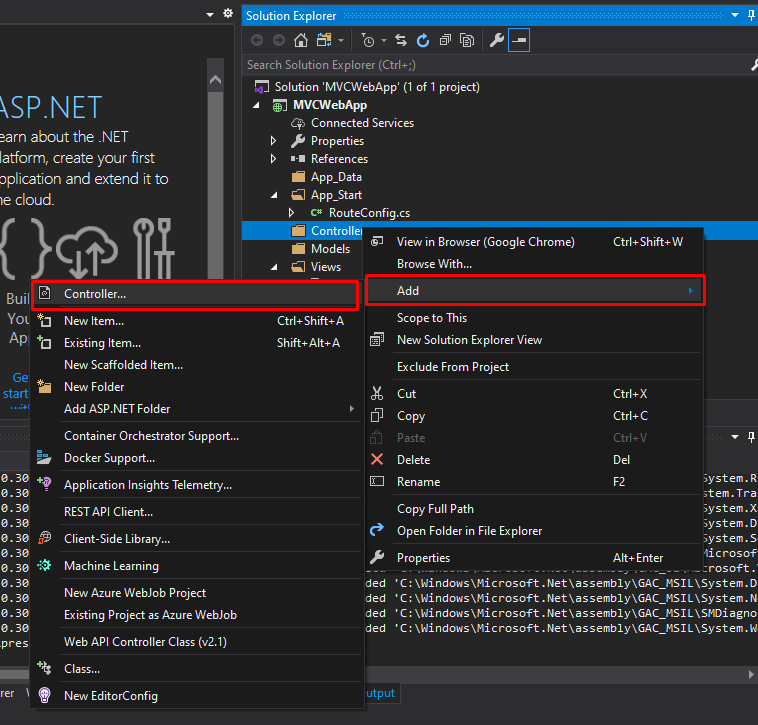This screenshot has width=758, height=725.
Task: Refresh the Solution Explorer
Action: [x=423, y=41]
